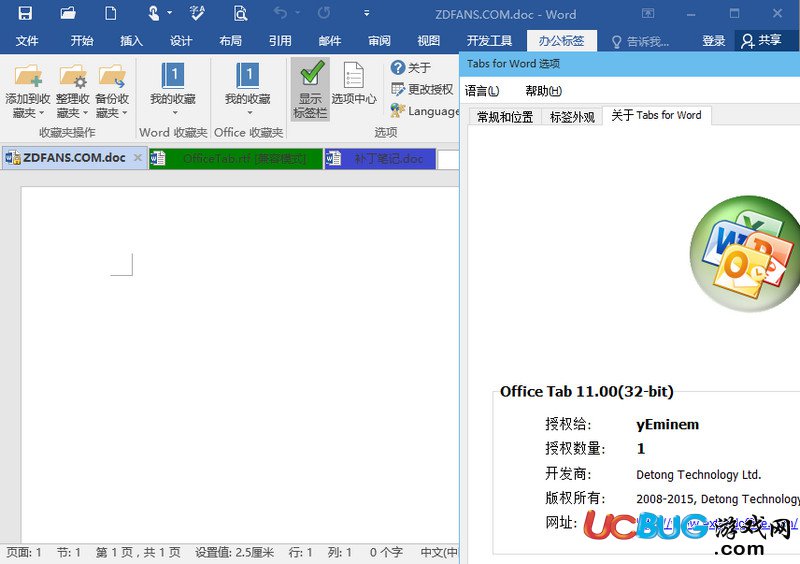This screenshot has width=800, height=564.
Task: Click the Language button in ribbon
Action: click(424, 111)
